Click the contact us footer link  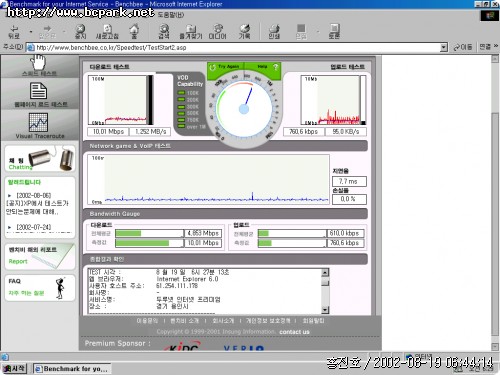pyautogui.click(x=294, y=332)
